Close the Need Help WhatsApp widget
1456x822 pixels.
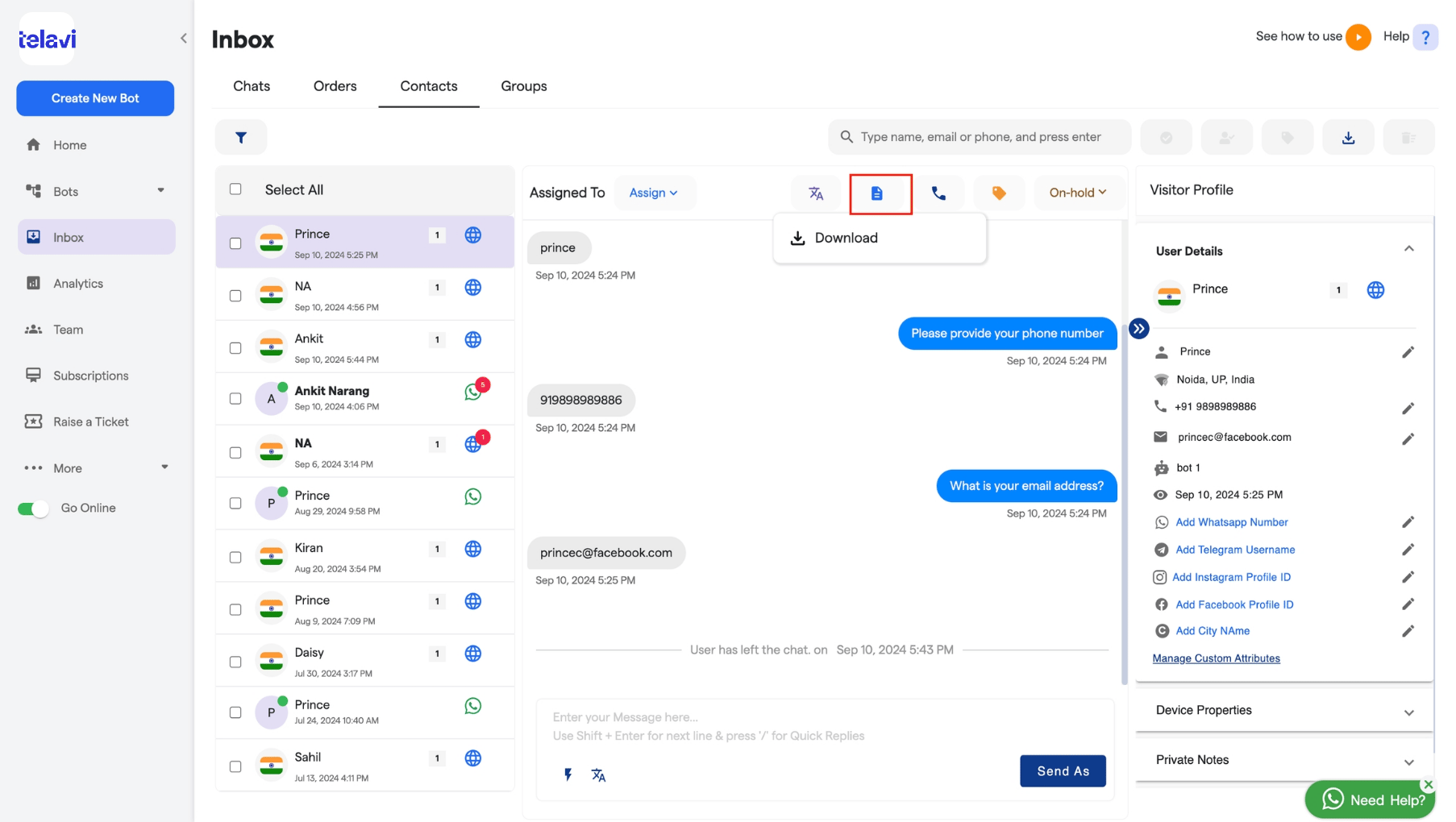(x=1428, y=784)
